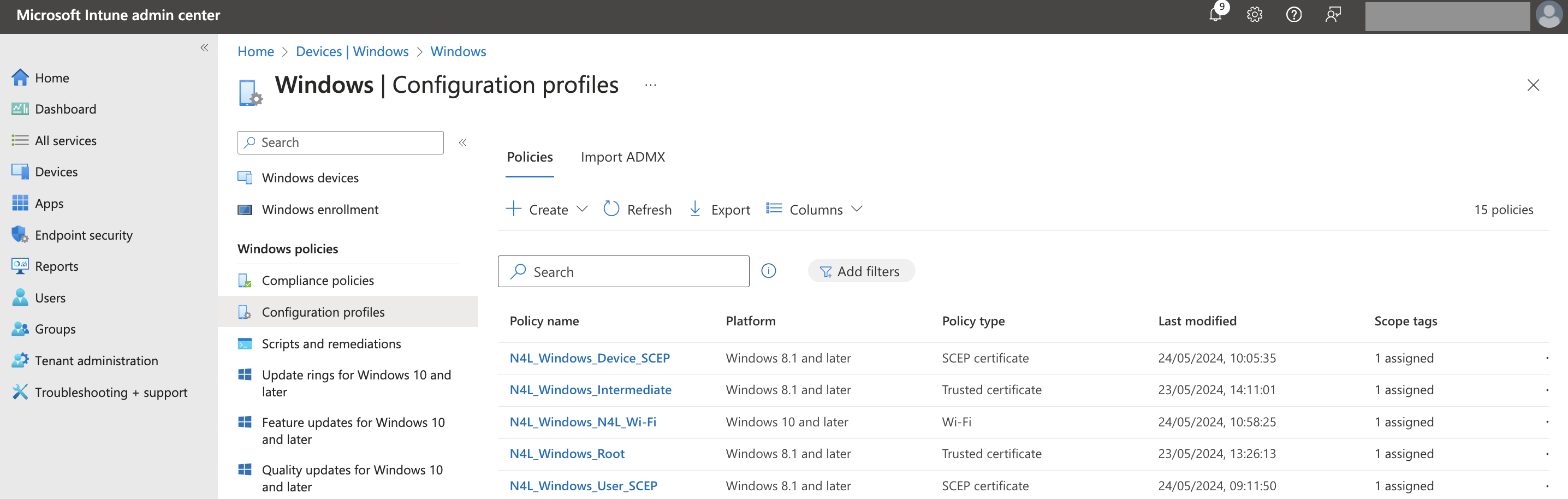Open Reports from the sidebar icon
The image size is (1568, 499).
click(20, 266)
